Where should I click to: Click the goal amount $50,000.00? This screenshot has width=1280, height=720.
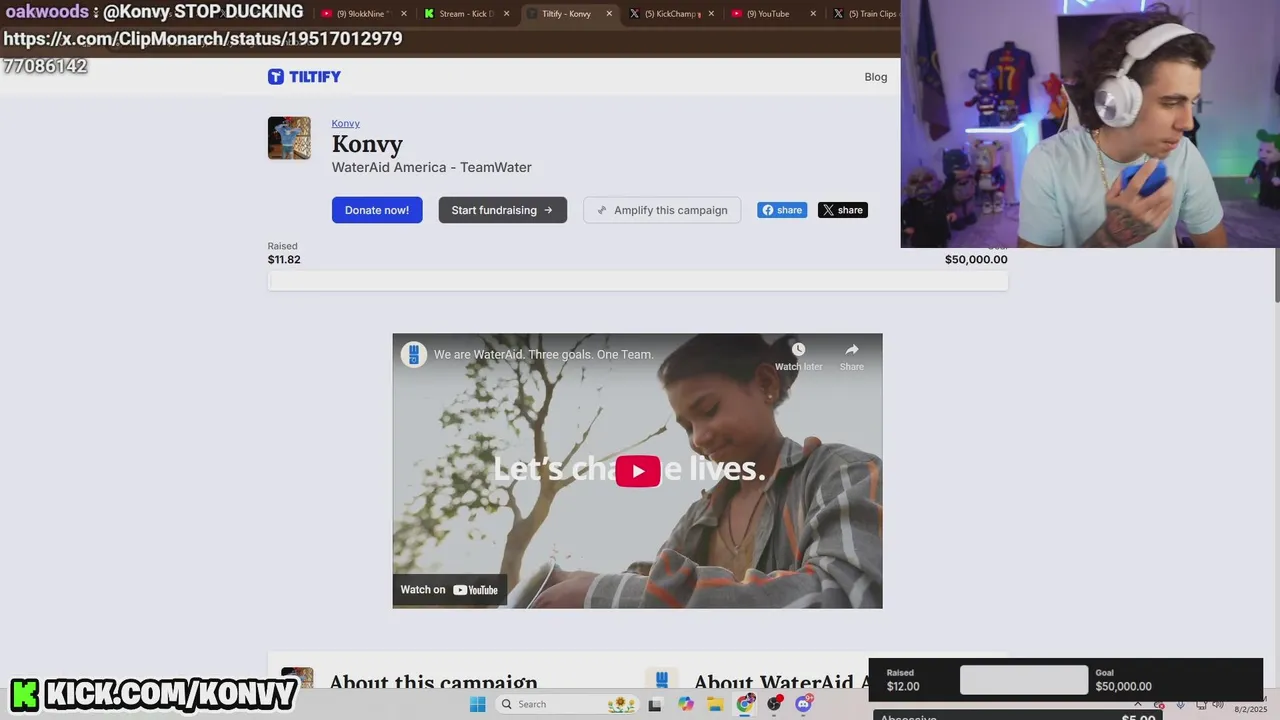976,260
